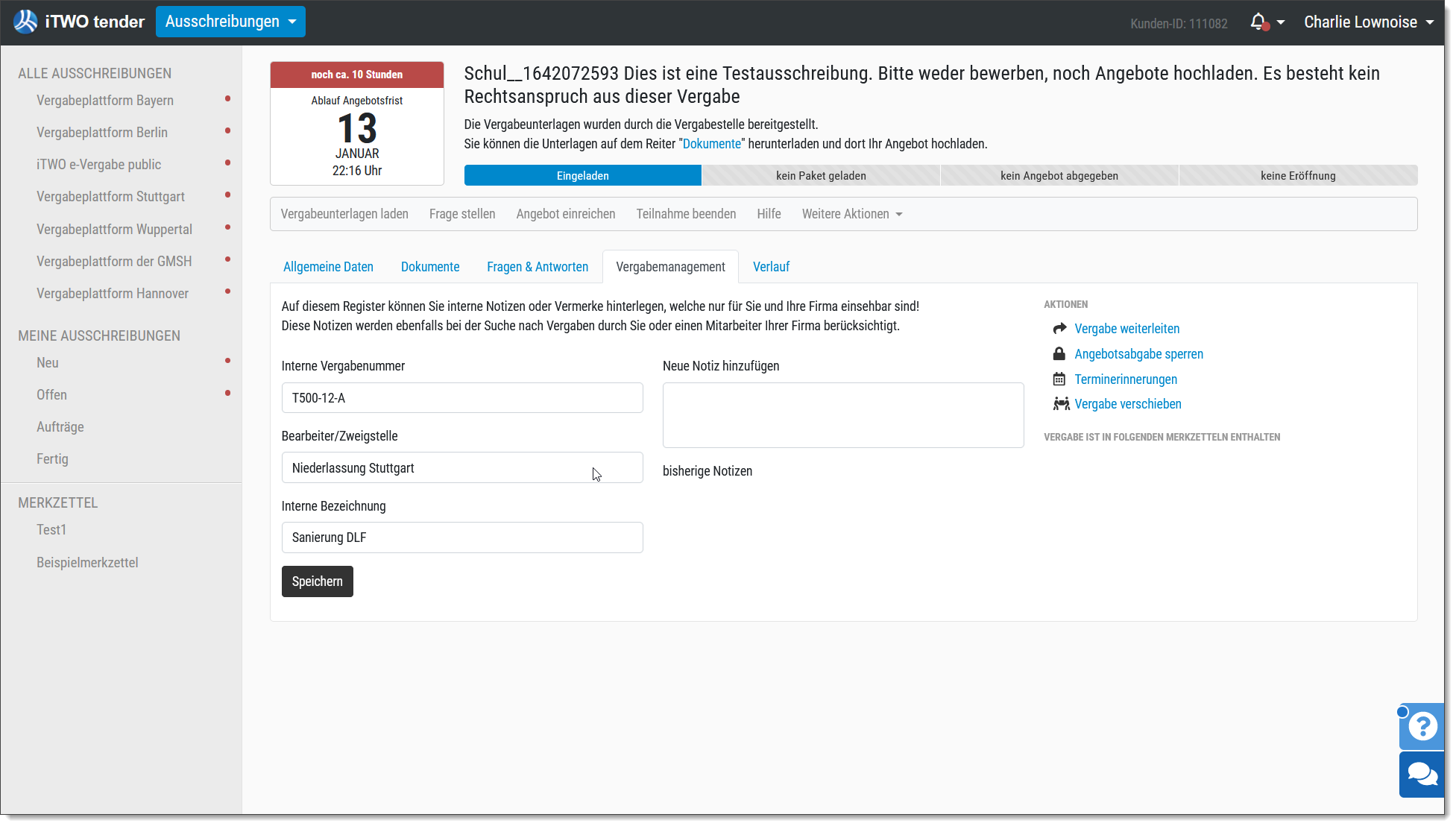
Task: Expand Weitere Aktionen menu
Action: [852, 214]
